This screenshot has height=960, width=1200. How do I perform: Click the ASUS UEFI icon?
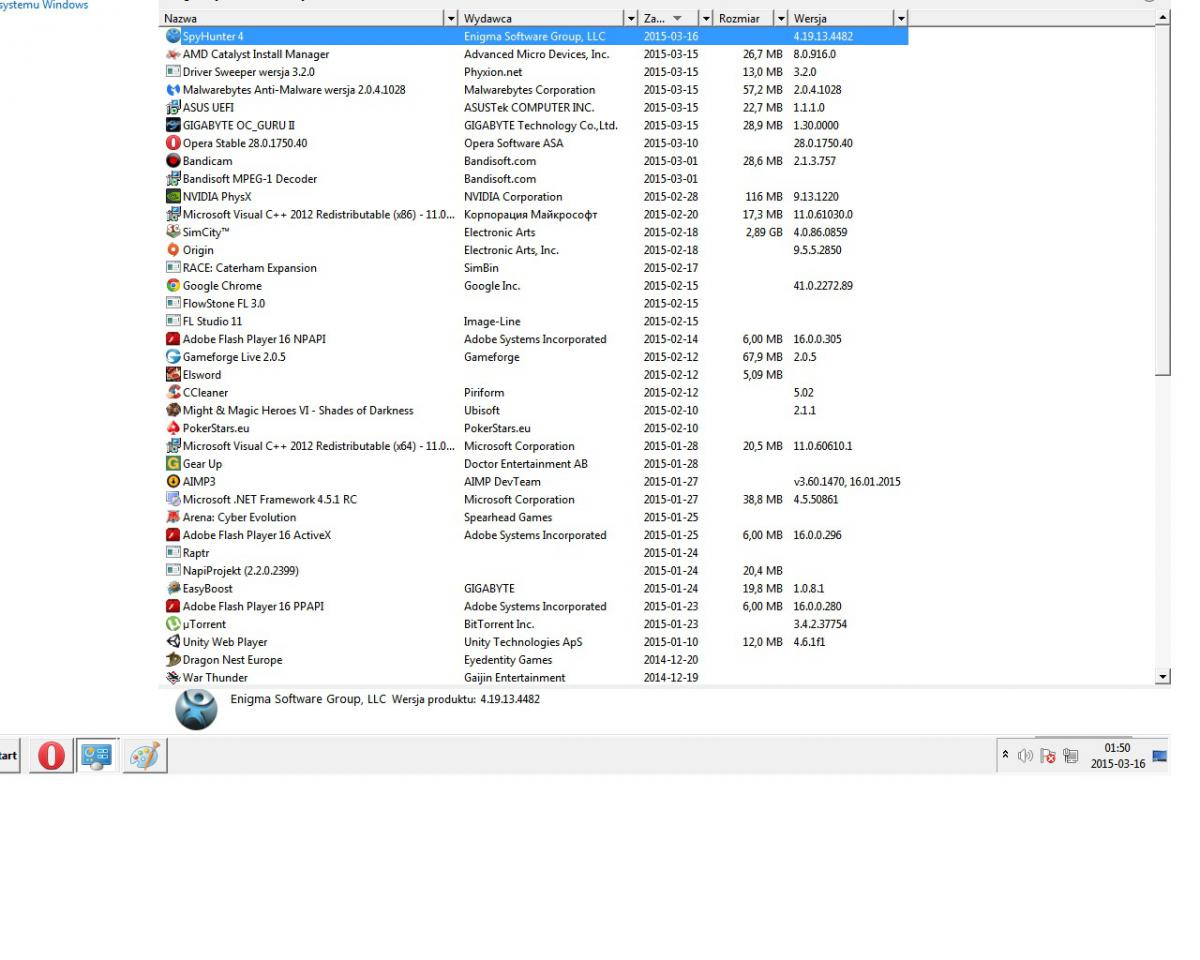[x=173, y=108]
